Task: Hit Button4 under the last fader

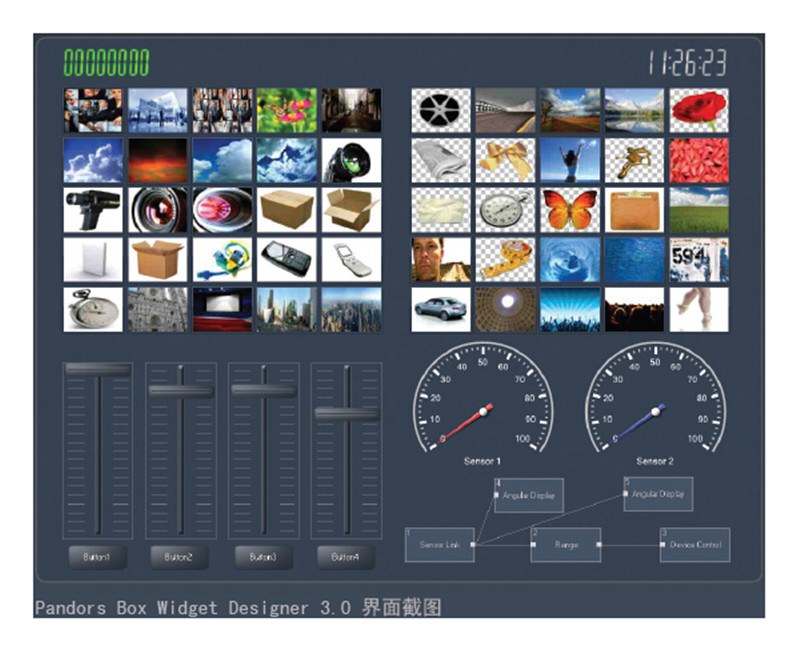Action: point(346,557)
